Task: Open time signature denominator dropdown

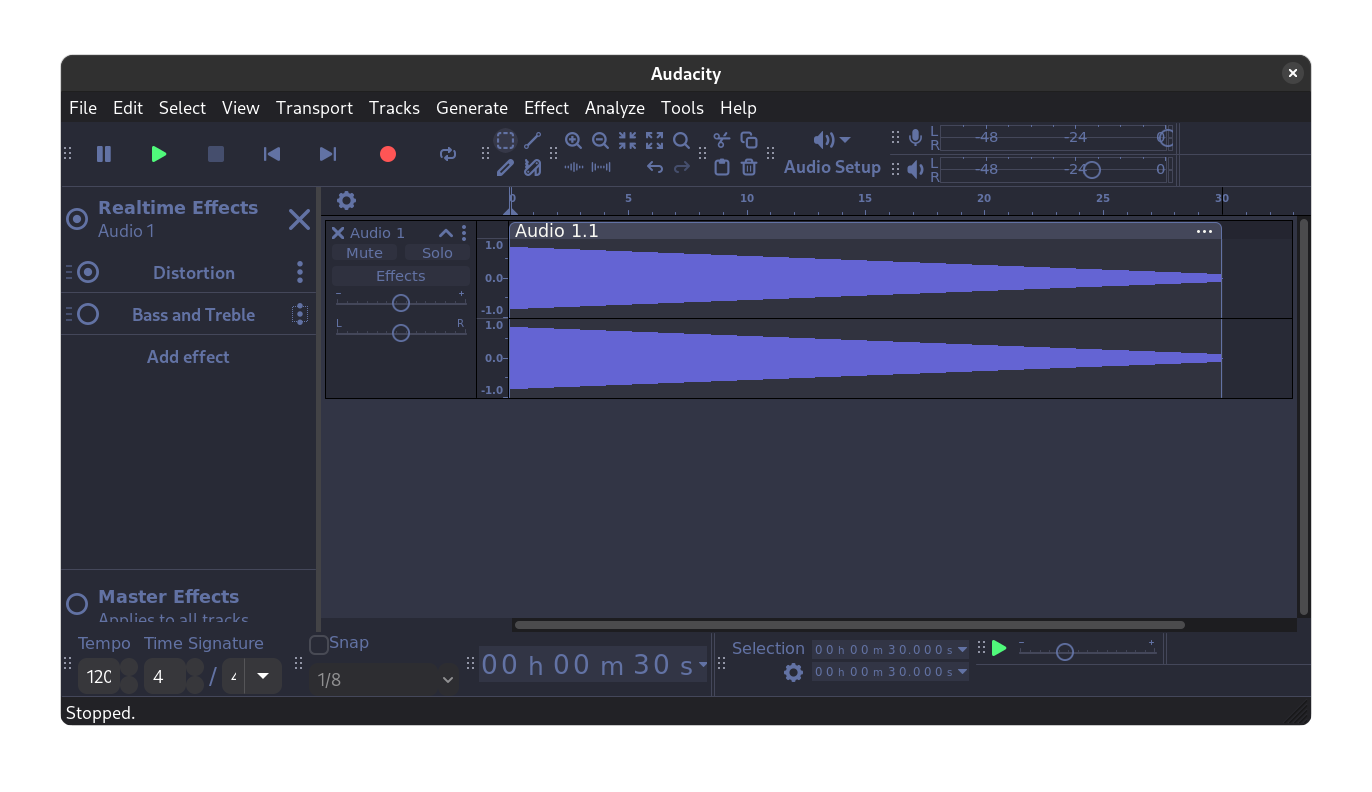Action: [263, 676]
